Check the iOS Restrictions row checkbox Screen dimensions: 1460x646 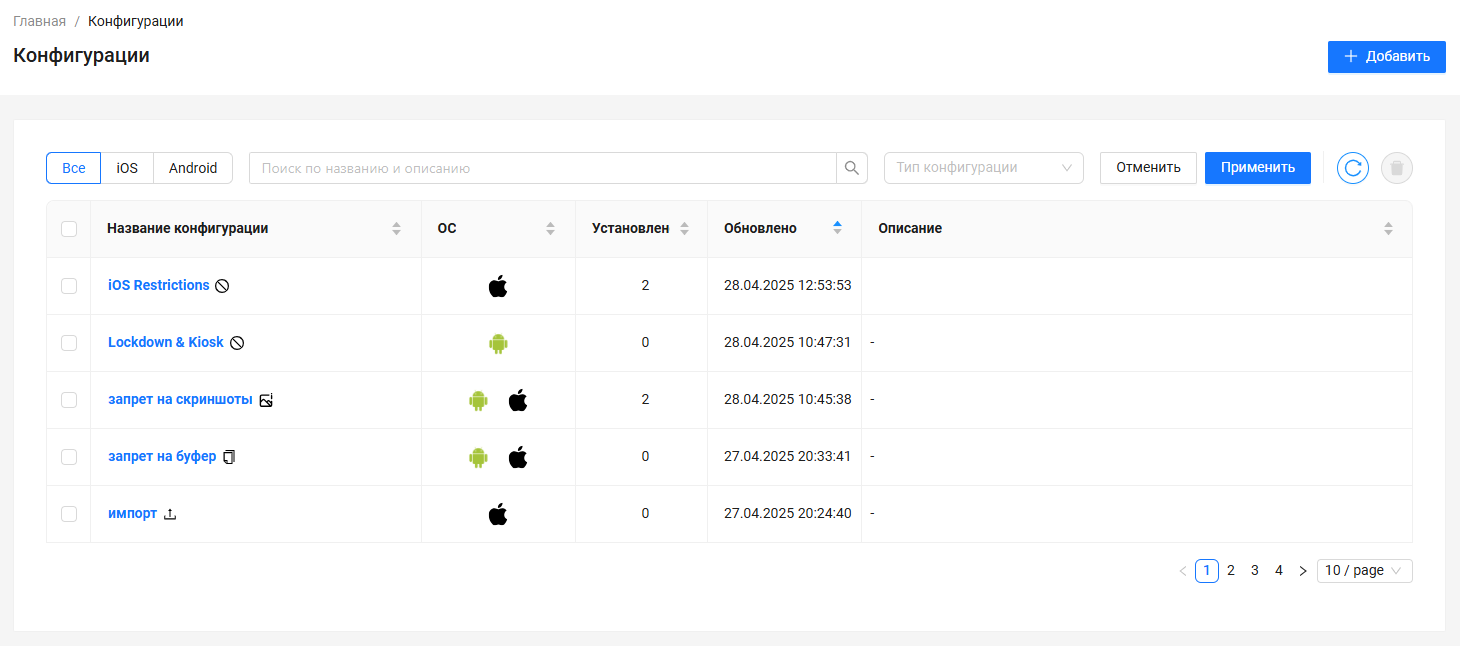pos(69,286)
